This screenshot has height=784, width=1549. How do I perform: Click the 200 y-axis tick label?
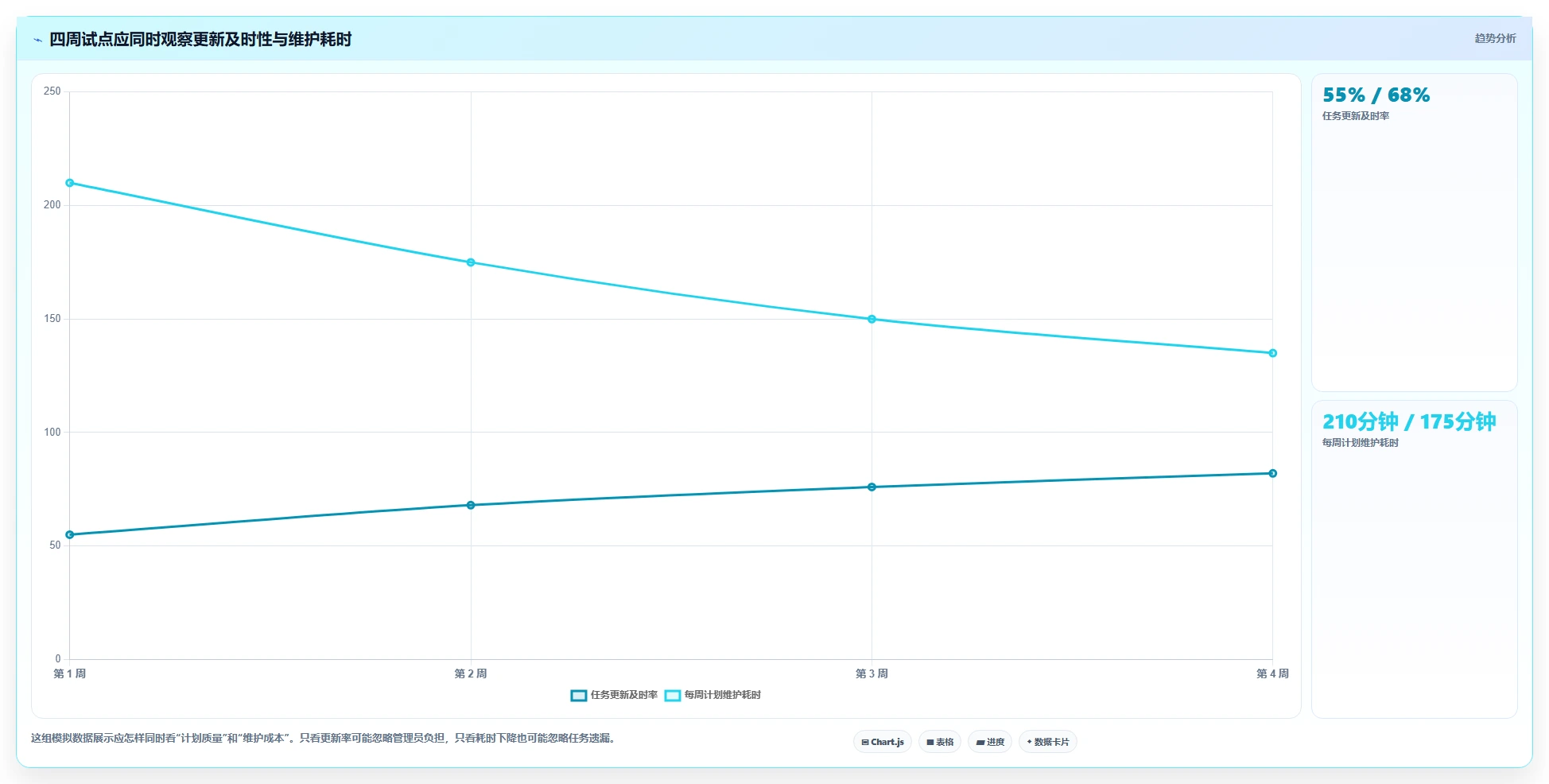(52, 205)
